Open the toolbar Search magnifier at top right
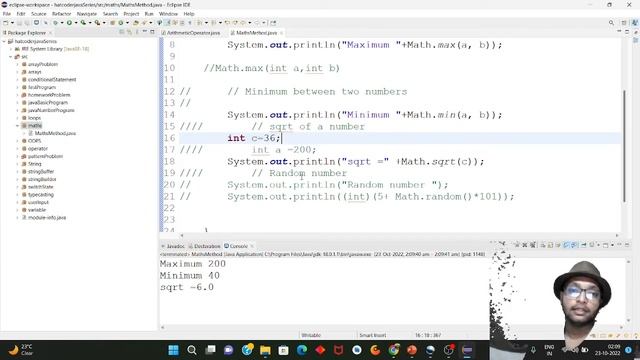Image resolution: width=640 pixels, height=360 pixels. pyautogui.click(x=611, y=23)
